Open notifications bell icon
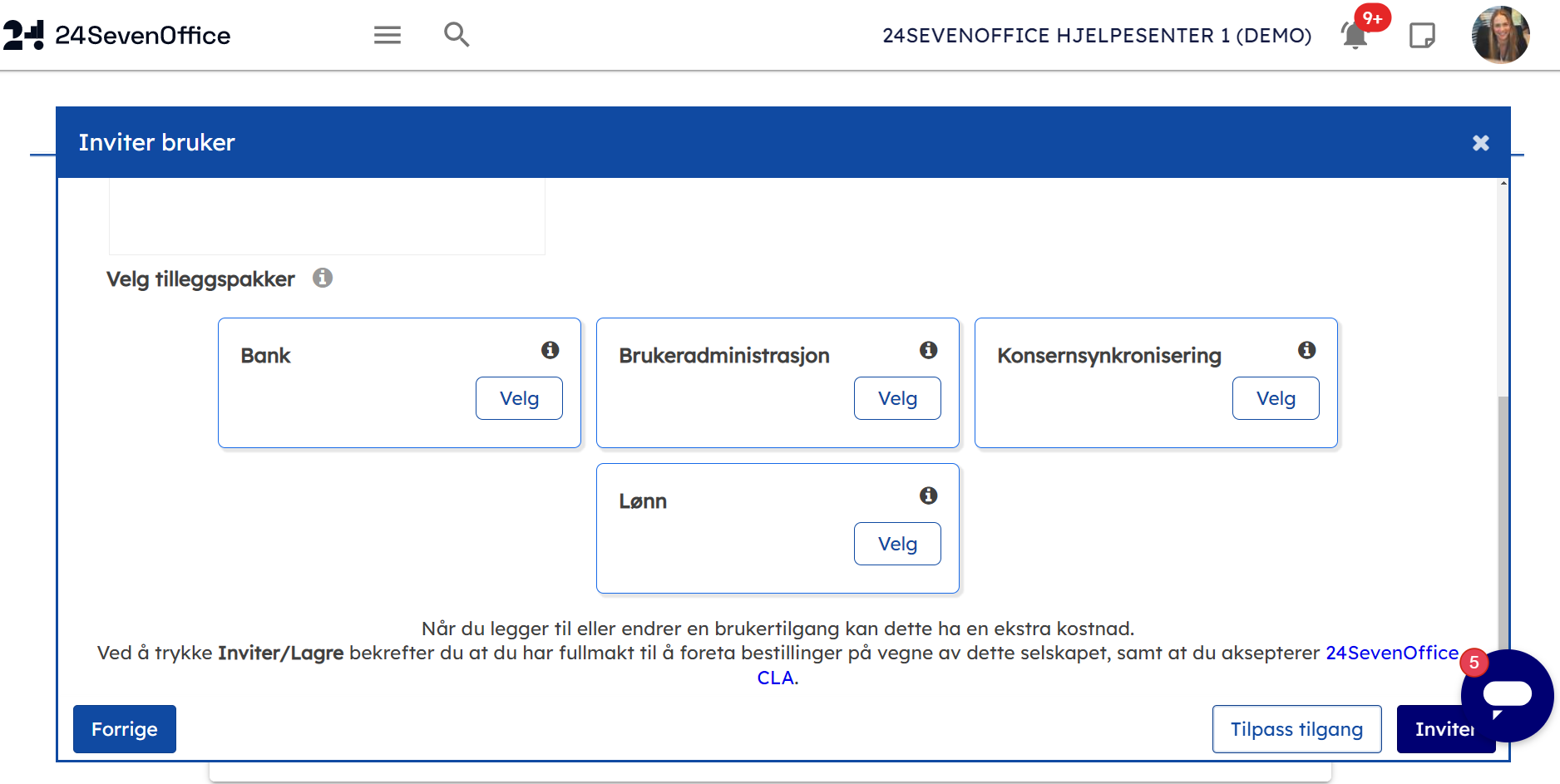 [x=1355, y=36]
